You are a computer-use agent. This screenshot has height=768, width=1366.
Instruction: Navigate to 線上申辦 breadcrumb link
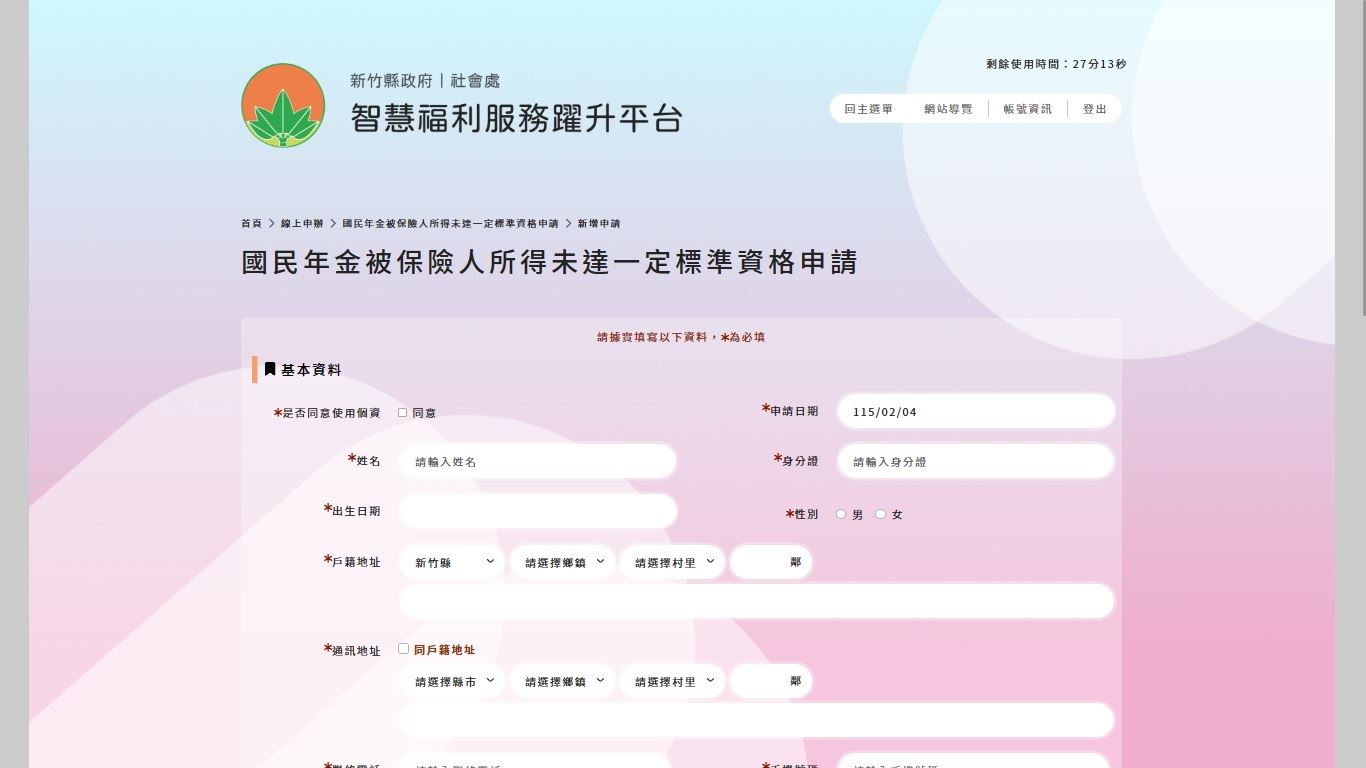click(302, 223)
